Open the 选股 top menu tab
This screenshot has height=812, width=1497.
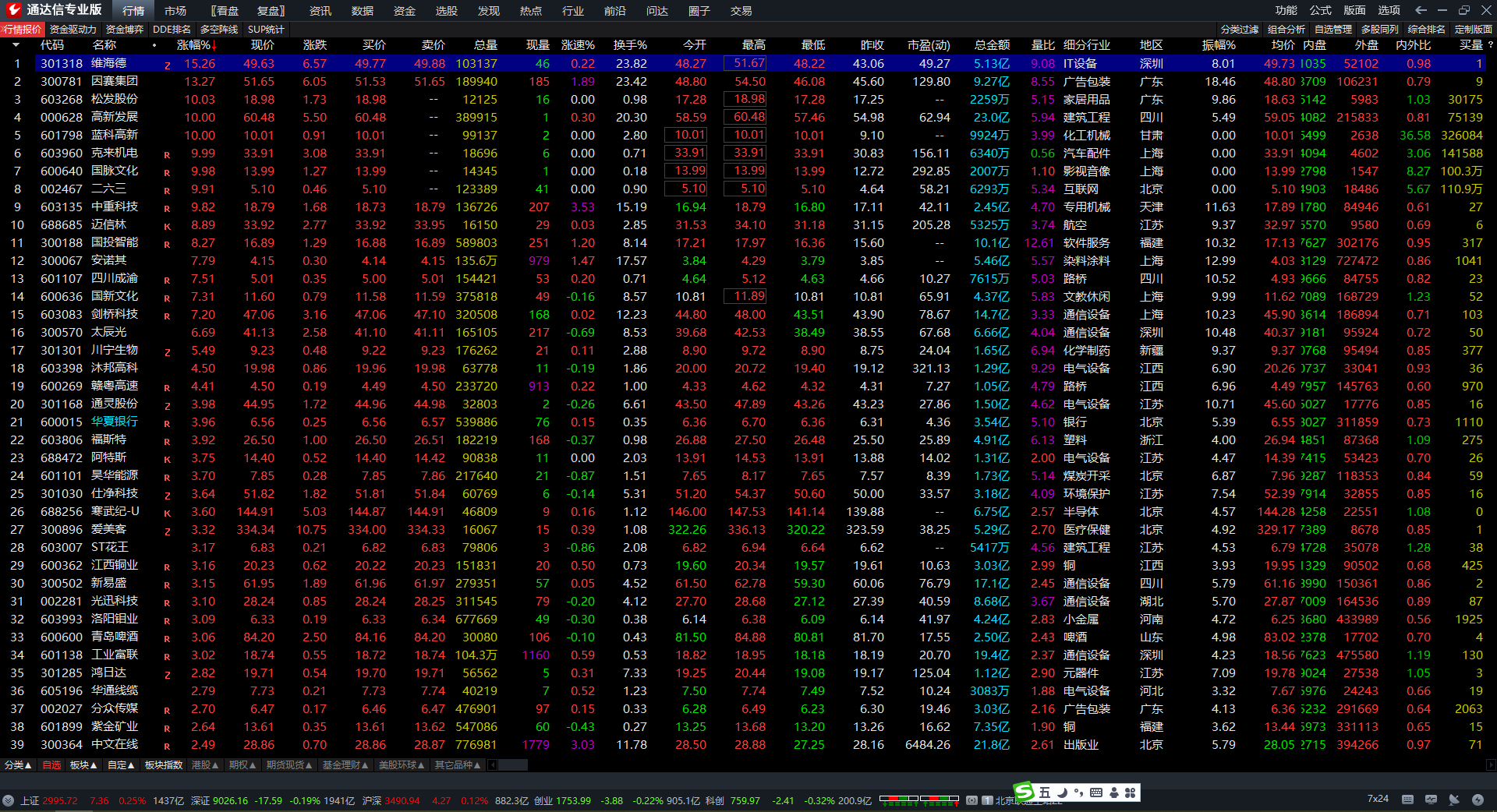(x=447, y=11)
